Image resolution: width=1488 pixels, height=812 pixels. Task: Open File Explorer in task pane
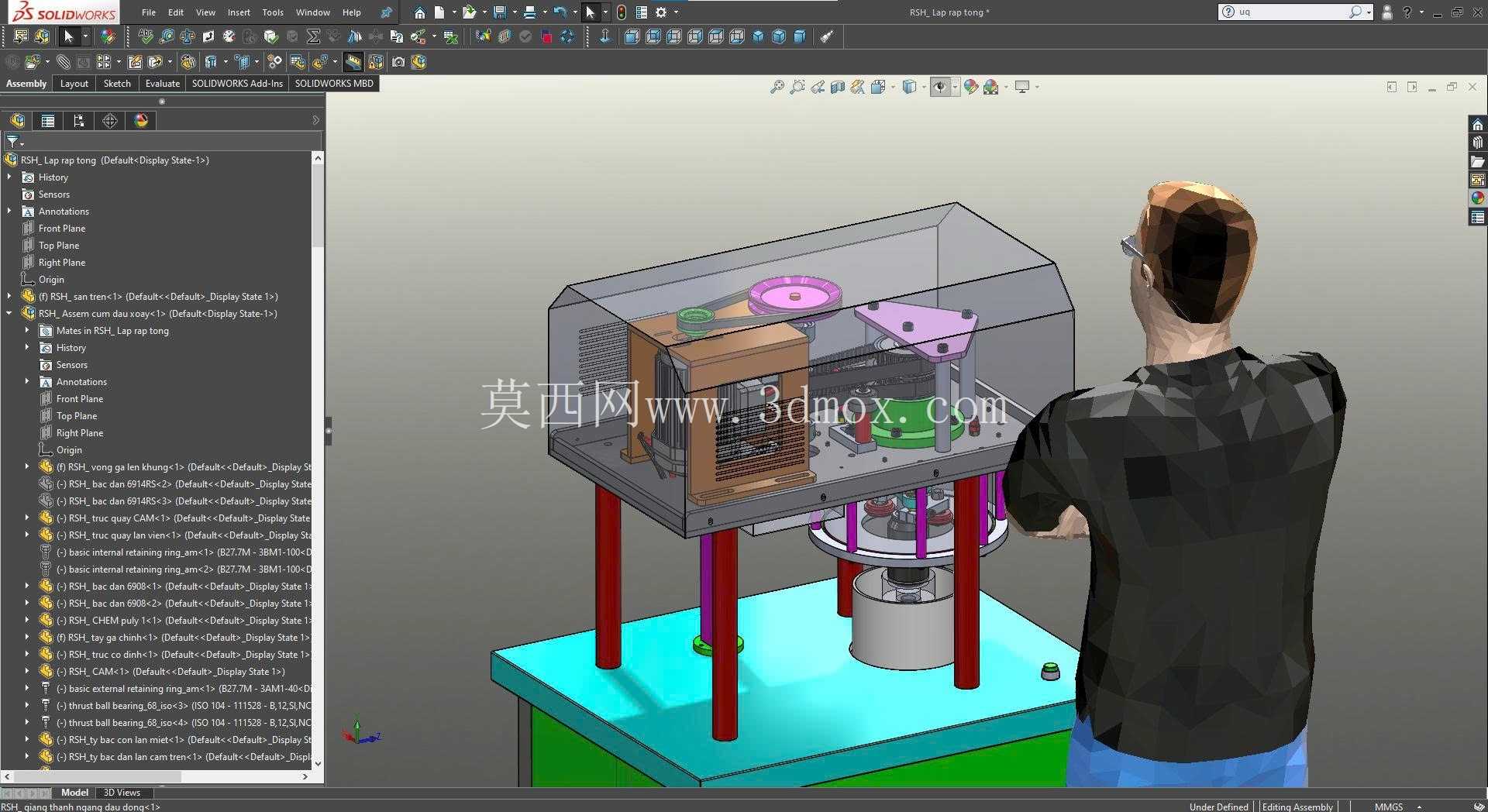click(x=1477, y=162)
